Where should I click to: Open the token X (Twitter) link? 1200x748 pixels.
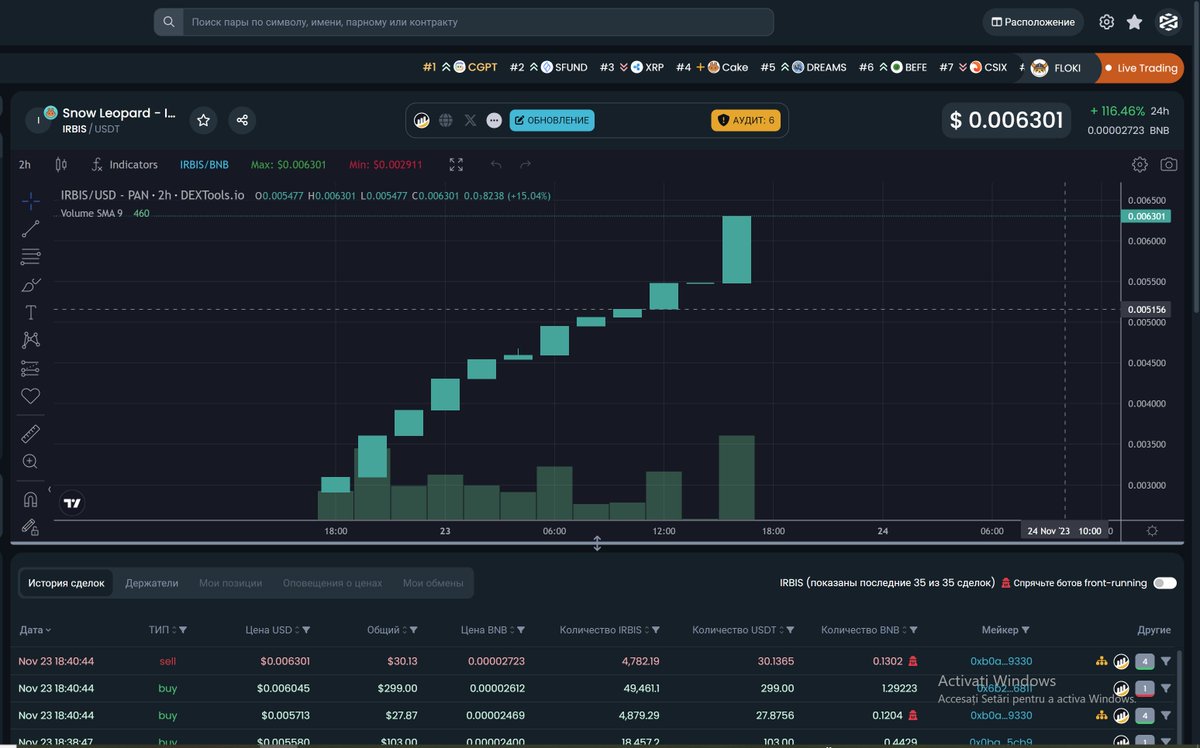coord(470,120)
